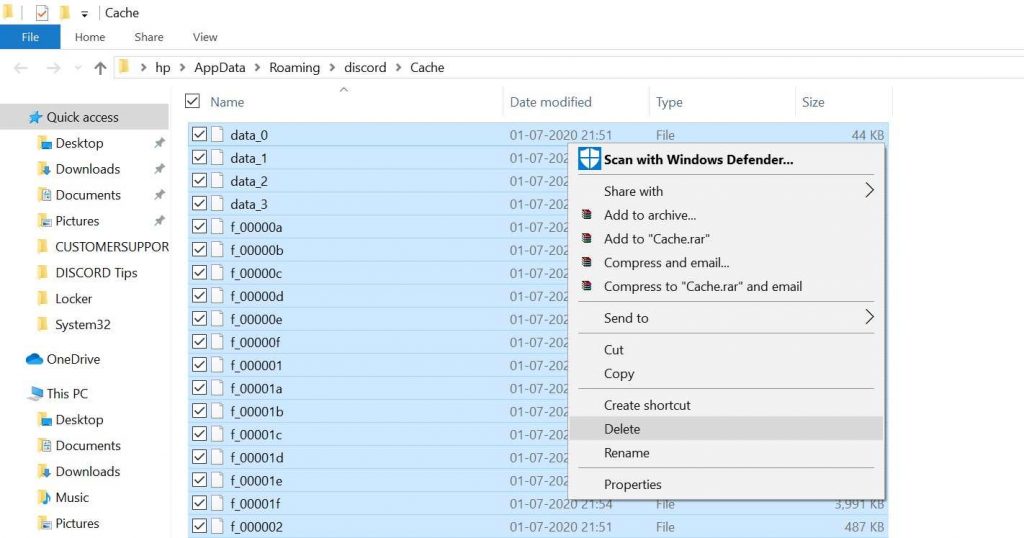Uncheck the f_000002 checkbox
1024x538 pixels.
tap(199, 526)
